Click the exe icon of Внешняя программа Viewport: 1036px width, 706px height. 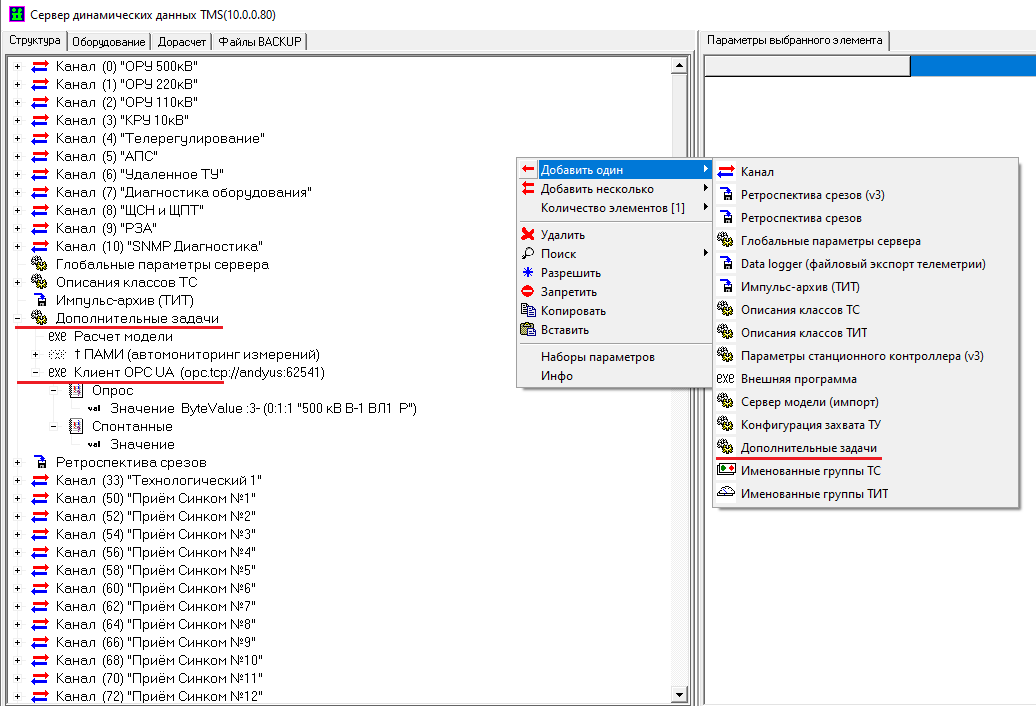click(x=726, y=379)
